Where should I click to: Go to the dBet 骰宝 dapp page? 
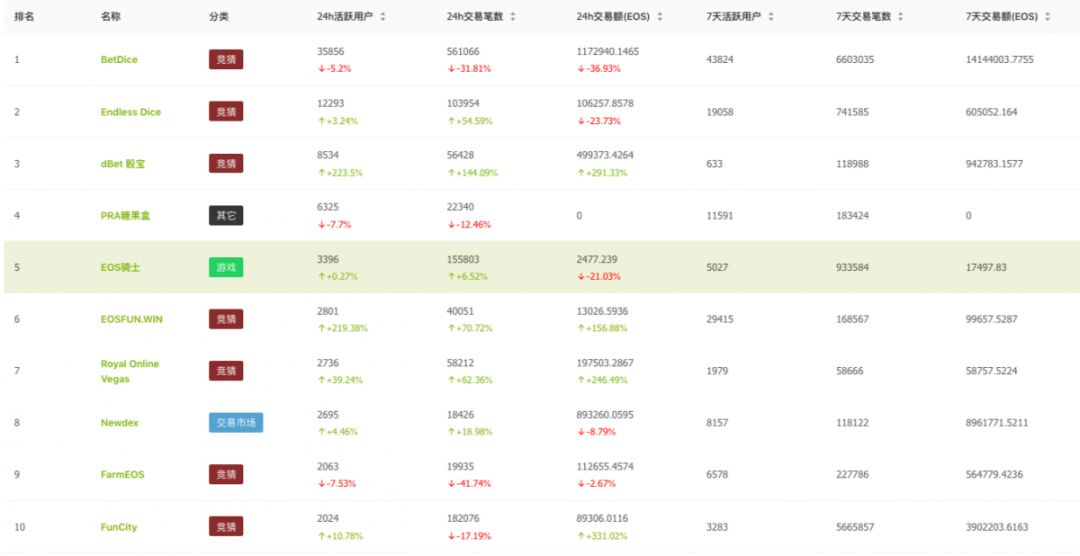click(123, 164)
